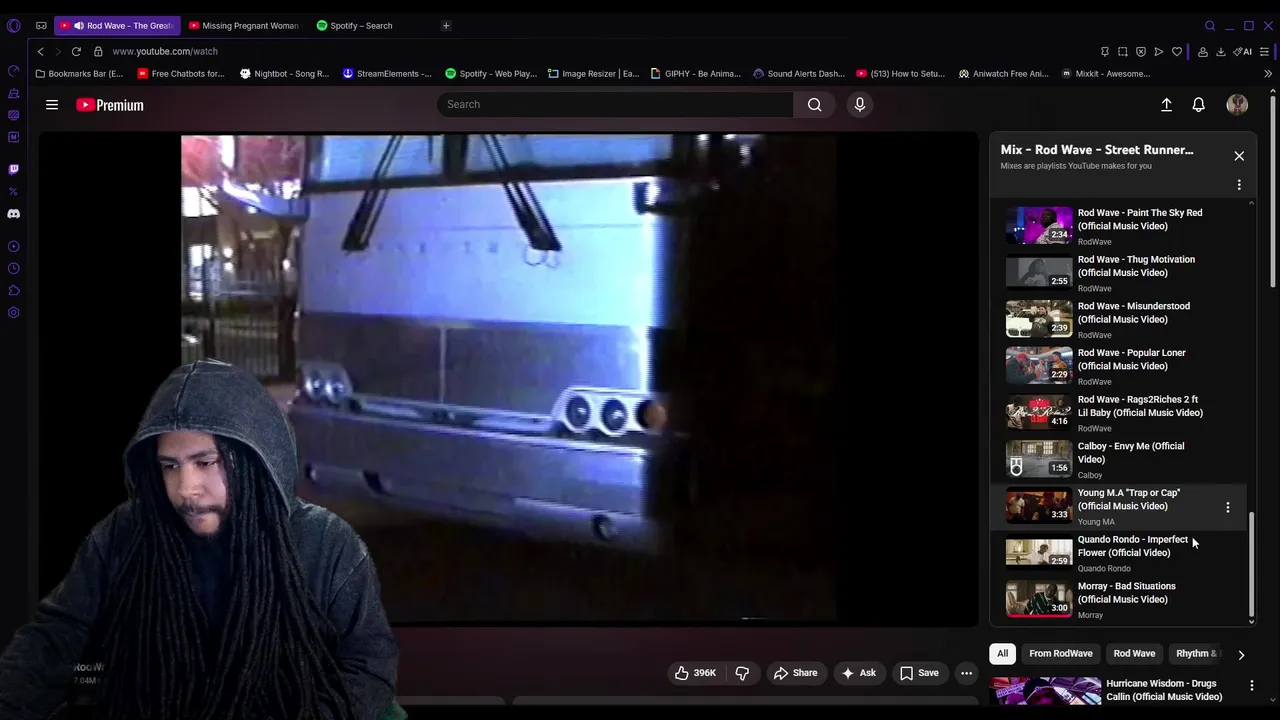This screenshot has height=720, width=1280.
Task: Open options for Young M.A Trap or Cap
Action: (x=1228, y=508)
